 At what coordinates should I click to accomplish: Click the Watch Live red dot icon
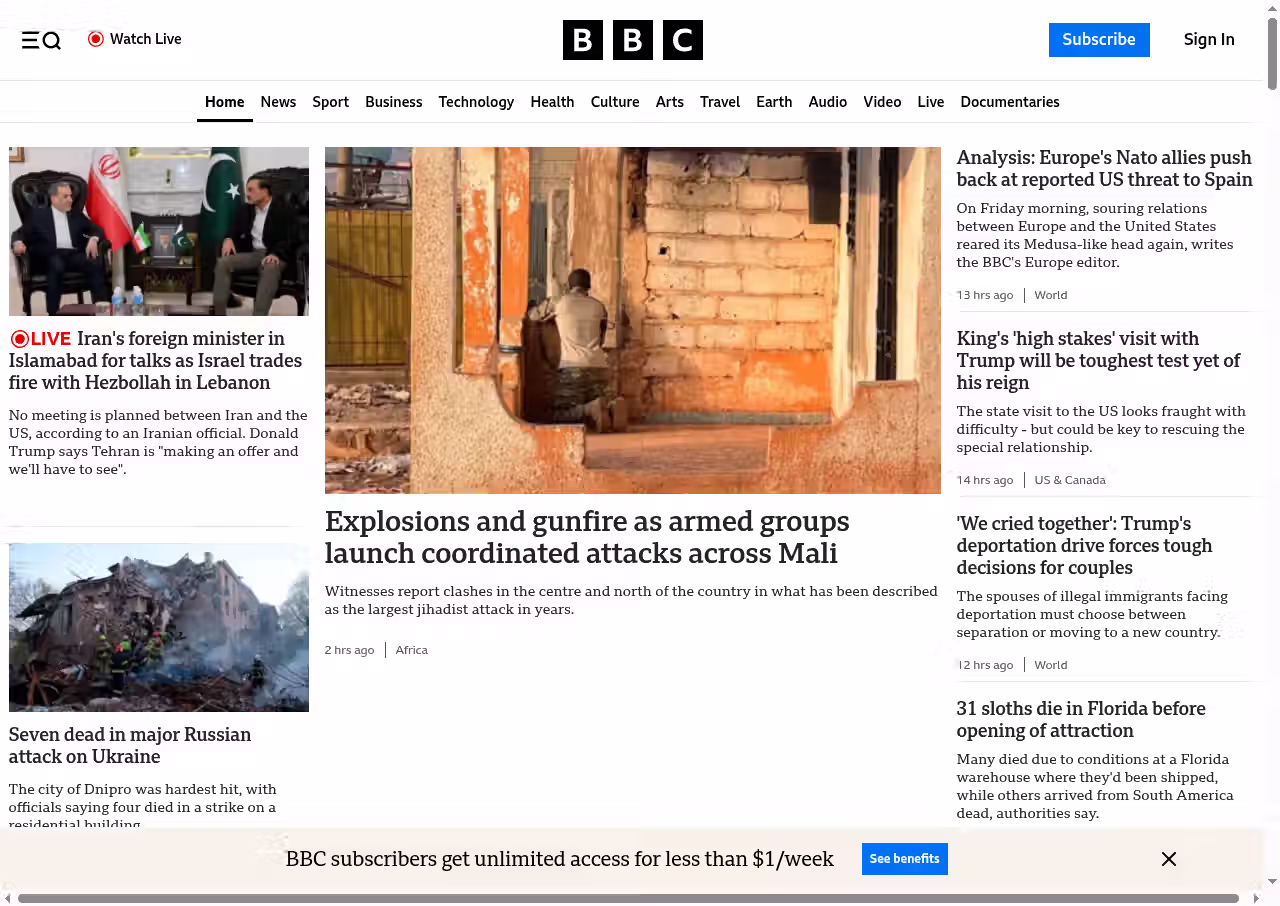point(96,39)
